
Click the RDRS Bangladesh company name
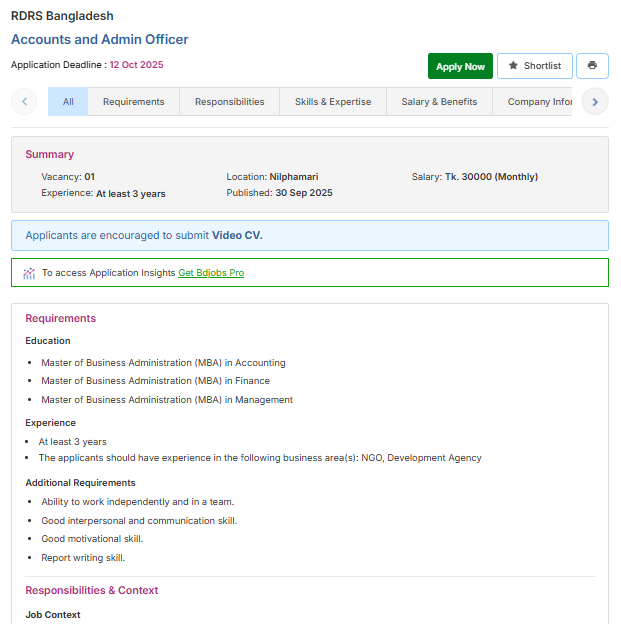[x=62, y=16]
